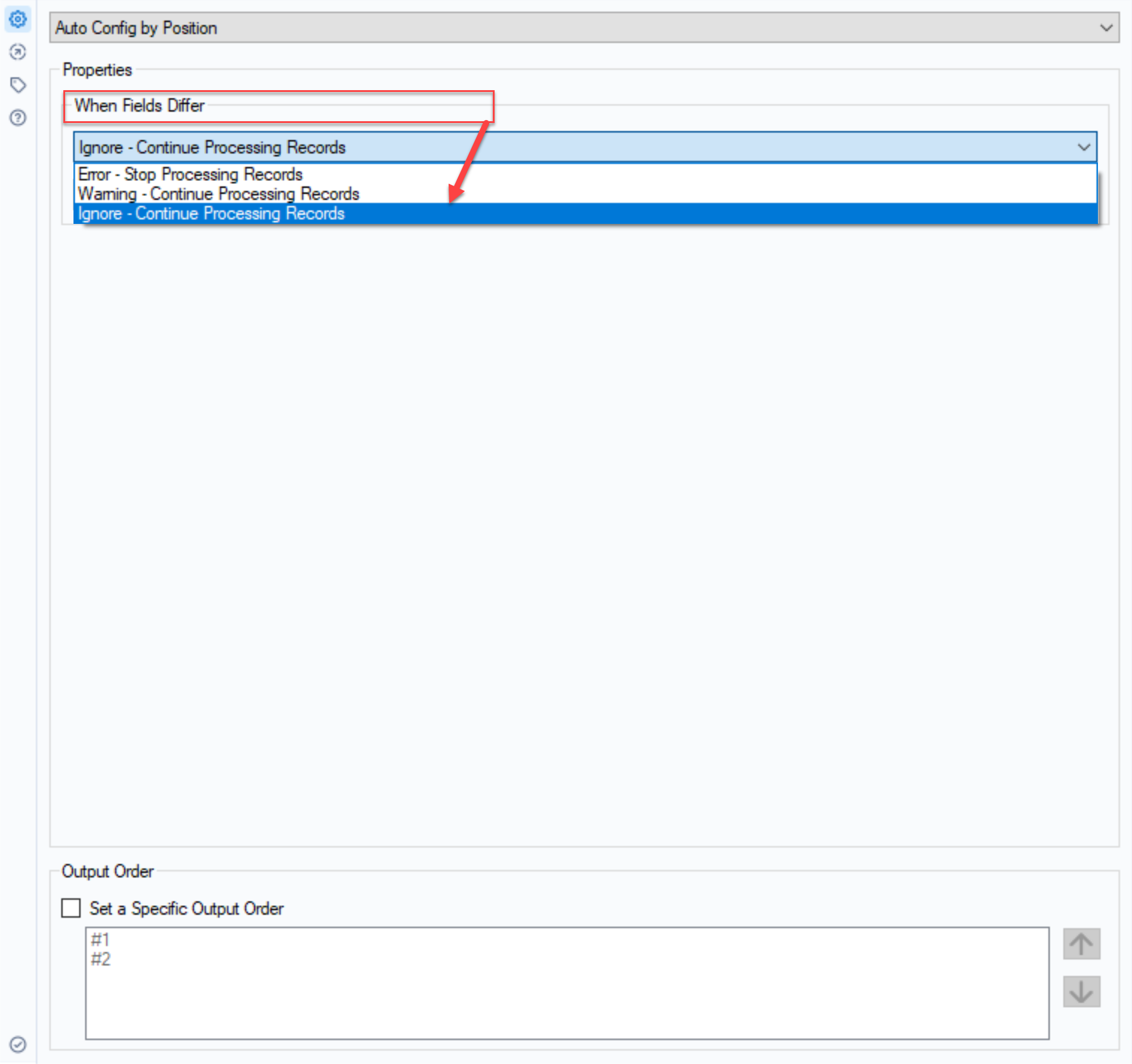Image resolution: width=1132 pixels, height=1064 pixels.
Task: Click the checkmark validation icon at bottom left
Action: (x=18, y=1045)
